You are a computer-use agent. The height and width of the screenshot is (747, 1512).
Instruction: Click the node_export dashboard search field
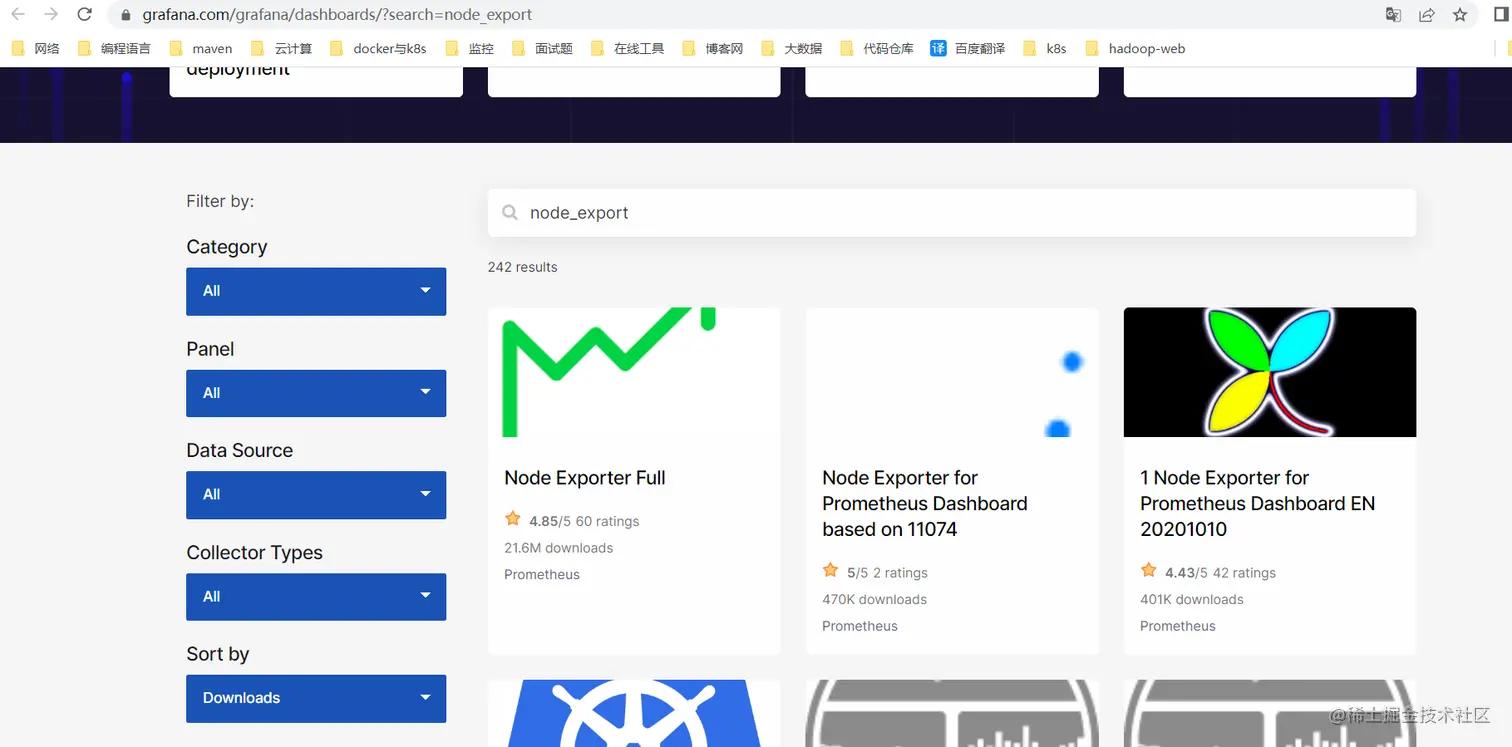click(952, 213)
